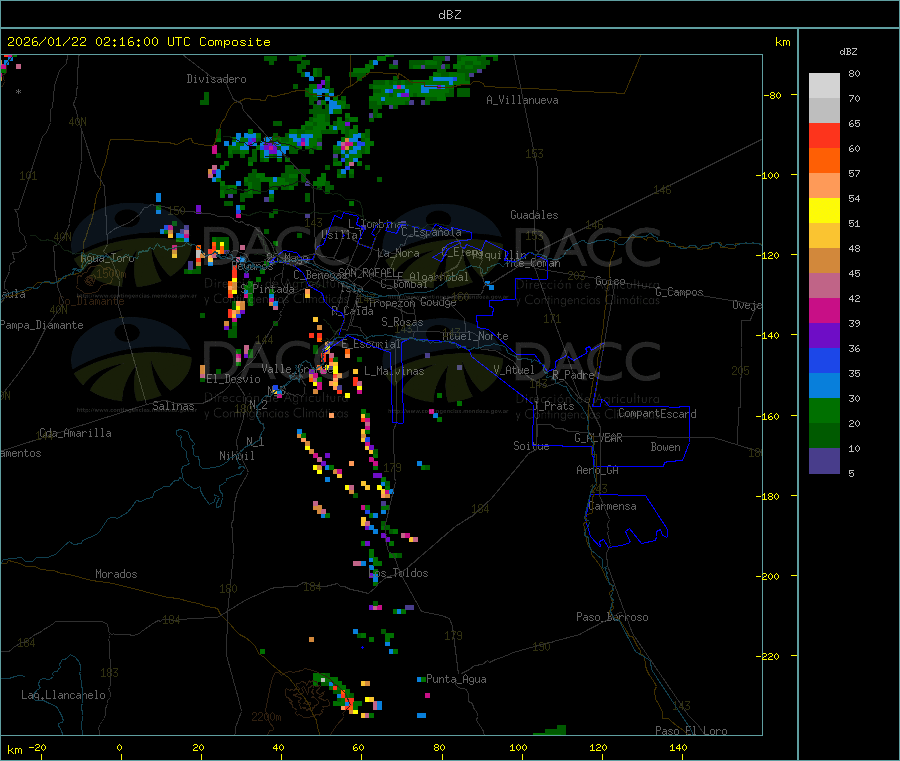Click the El_Desvio map label

234,379
